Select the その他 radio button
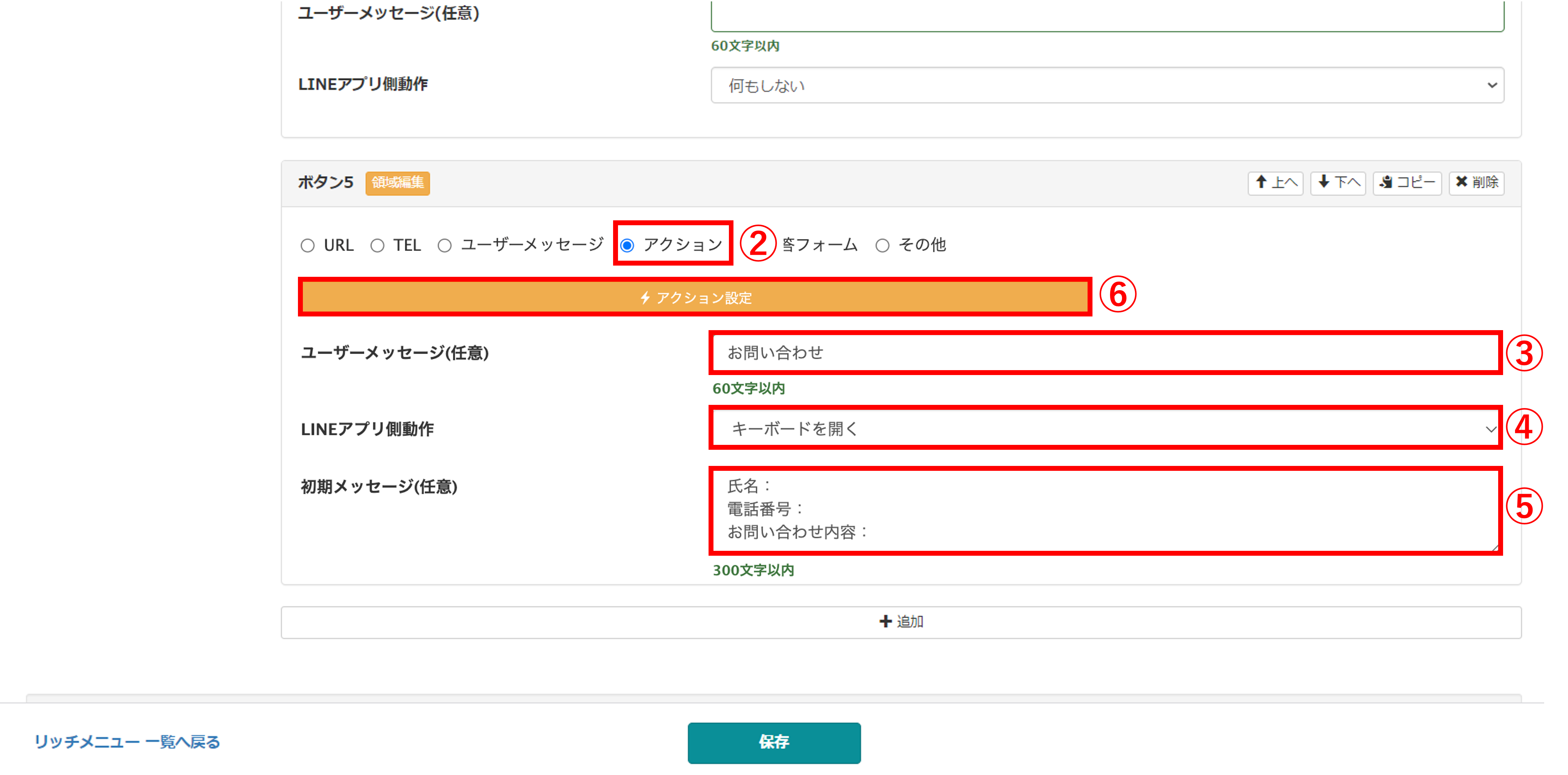This screenshot has width=1568, height=775. 883,245
